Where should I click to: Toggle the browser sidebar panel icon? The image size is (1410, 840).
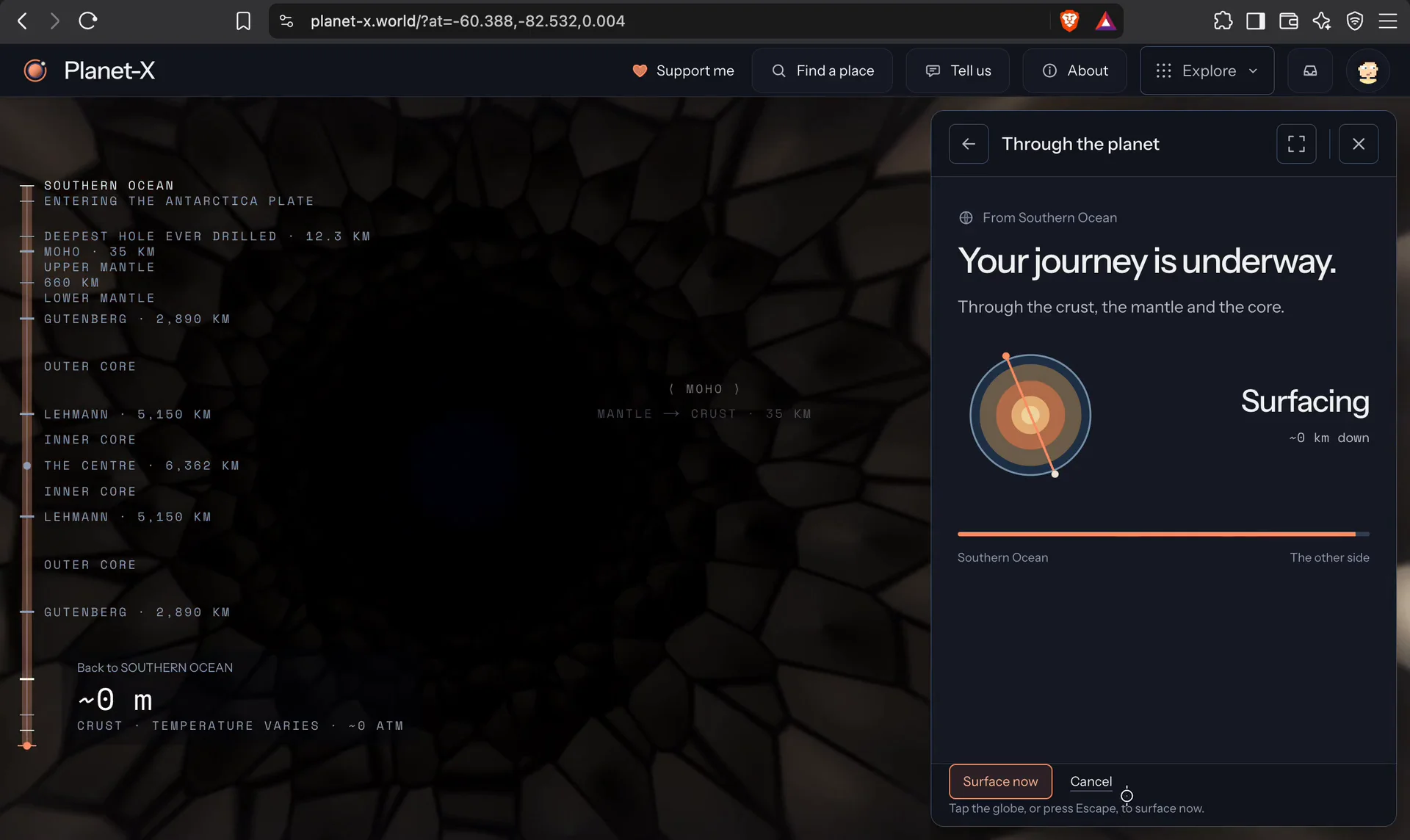pos(1256,21)
